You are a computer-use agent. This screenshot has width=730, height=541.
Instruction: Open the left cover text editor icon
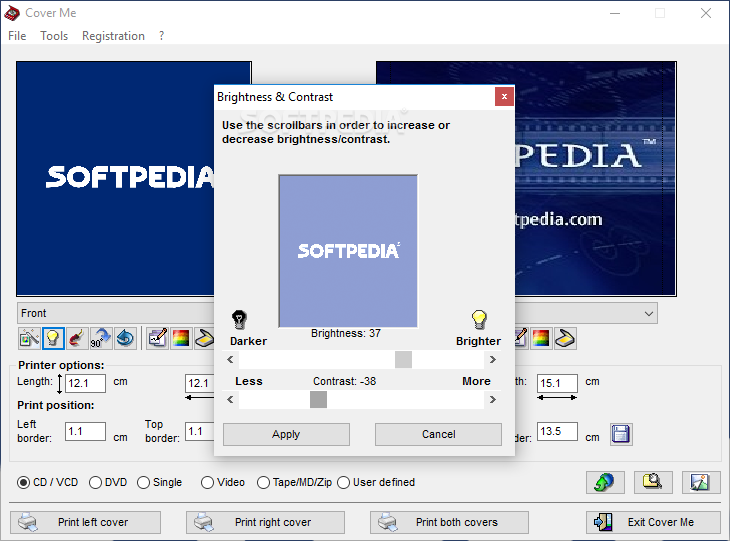157,338
